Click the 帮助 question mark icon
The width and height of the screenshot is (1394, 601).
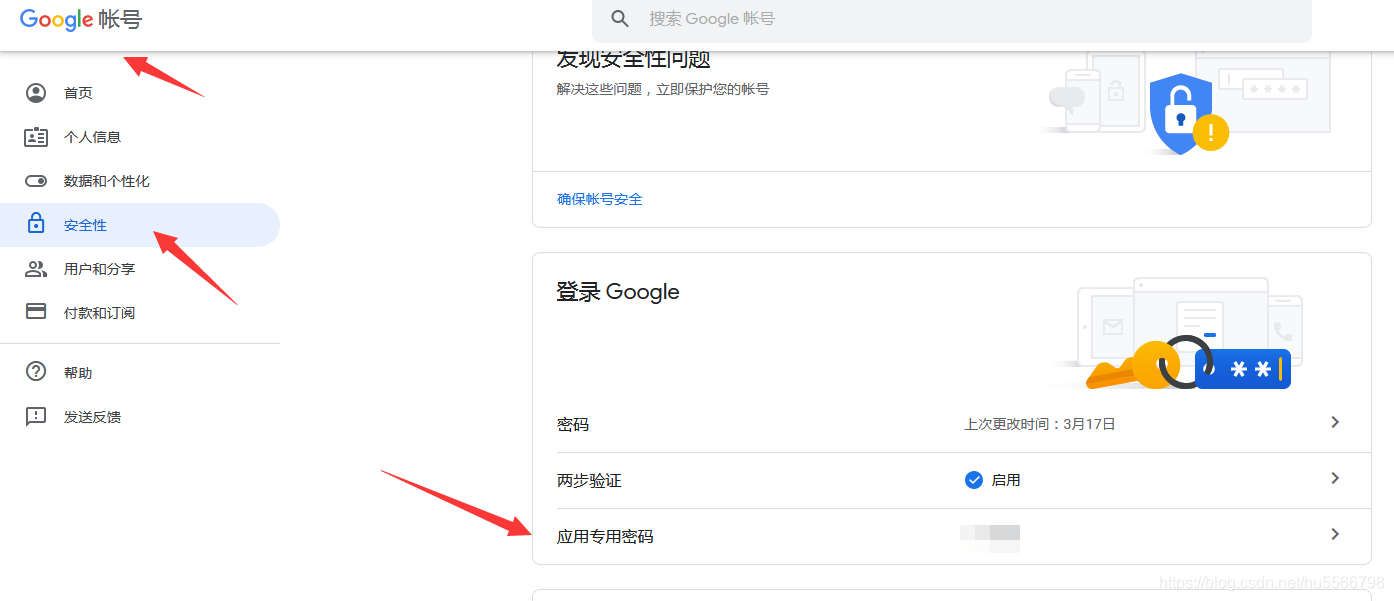click(x=36, y=372)
